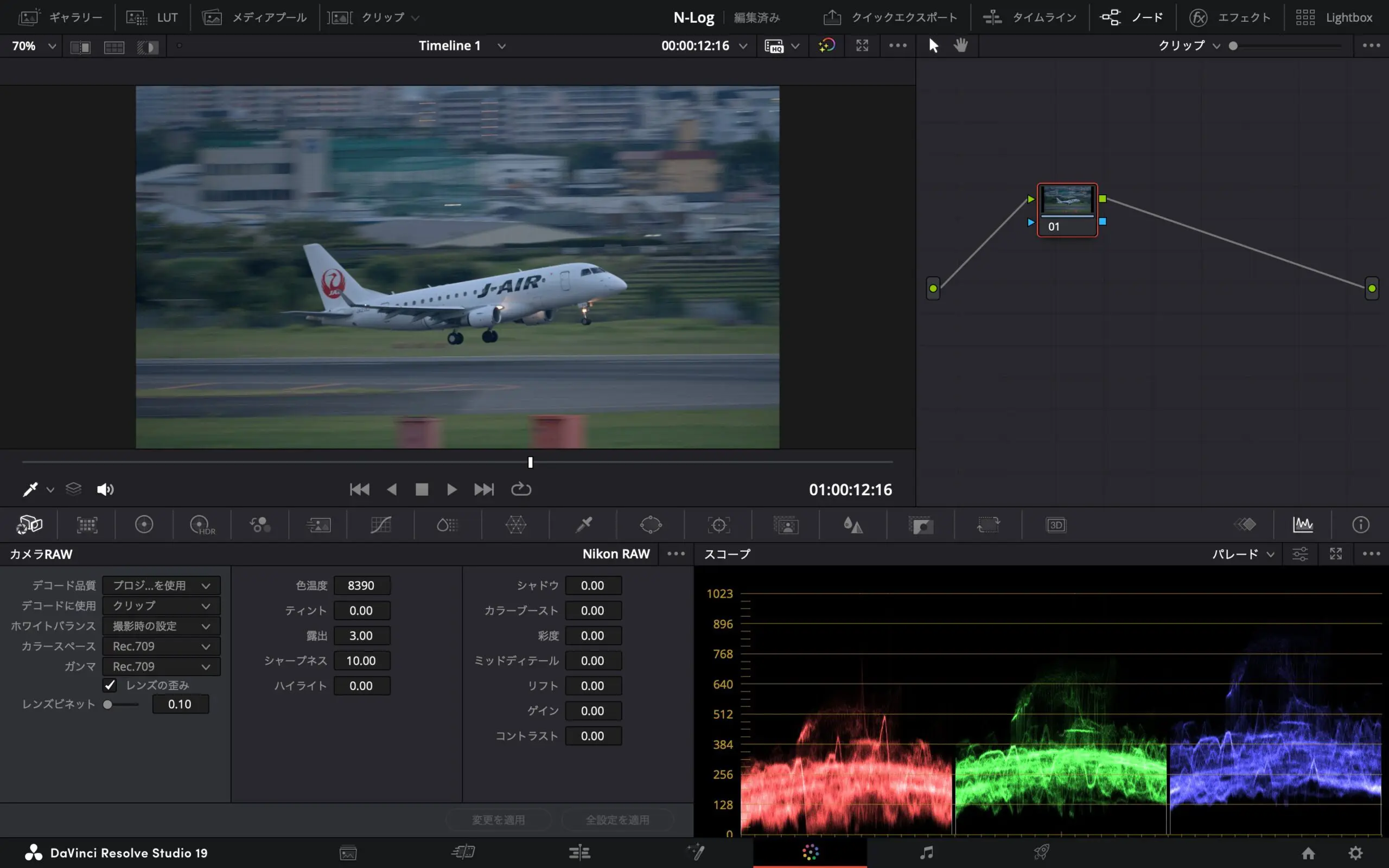Open the white balance 撮影時の設定 dropdown
Image resolution: width=1389 pixels, height=868 pixels.
pyautogui.click(x=161, y=626)
